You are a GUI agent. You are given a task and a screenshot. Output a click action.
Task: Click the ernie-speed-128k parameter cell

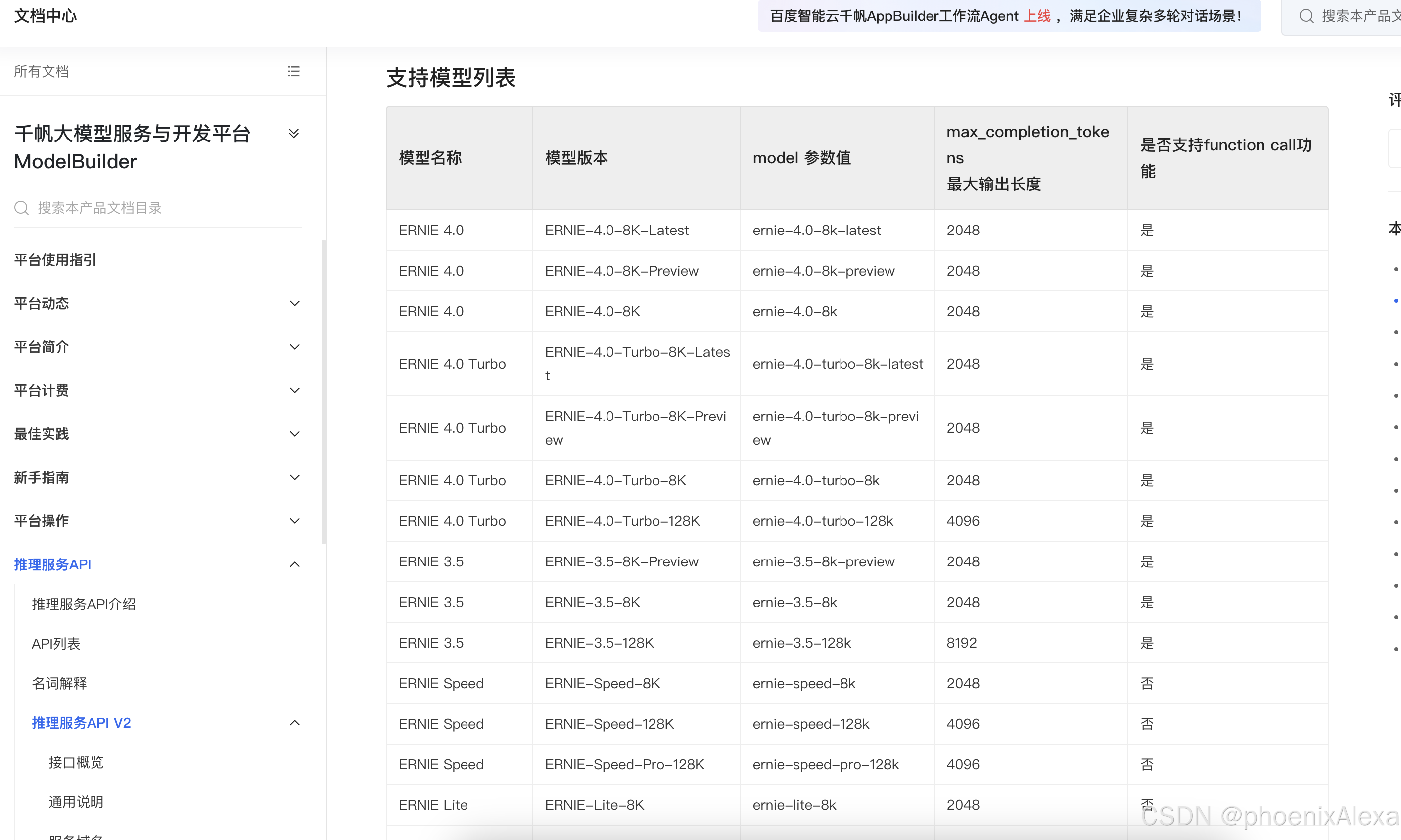click(837, 724)
